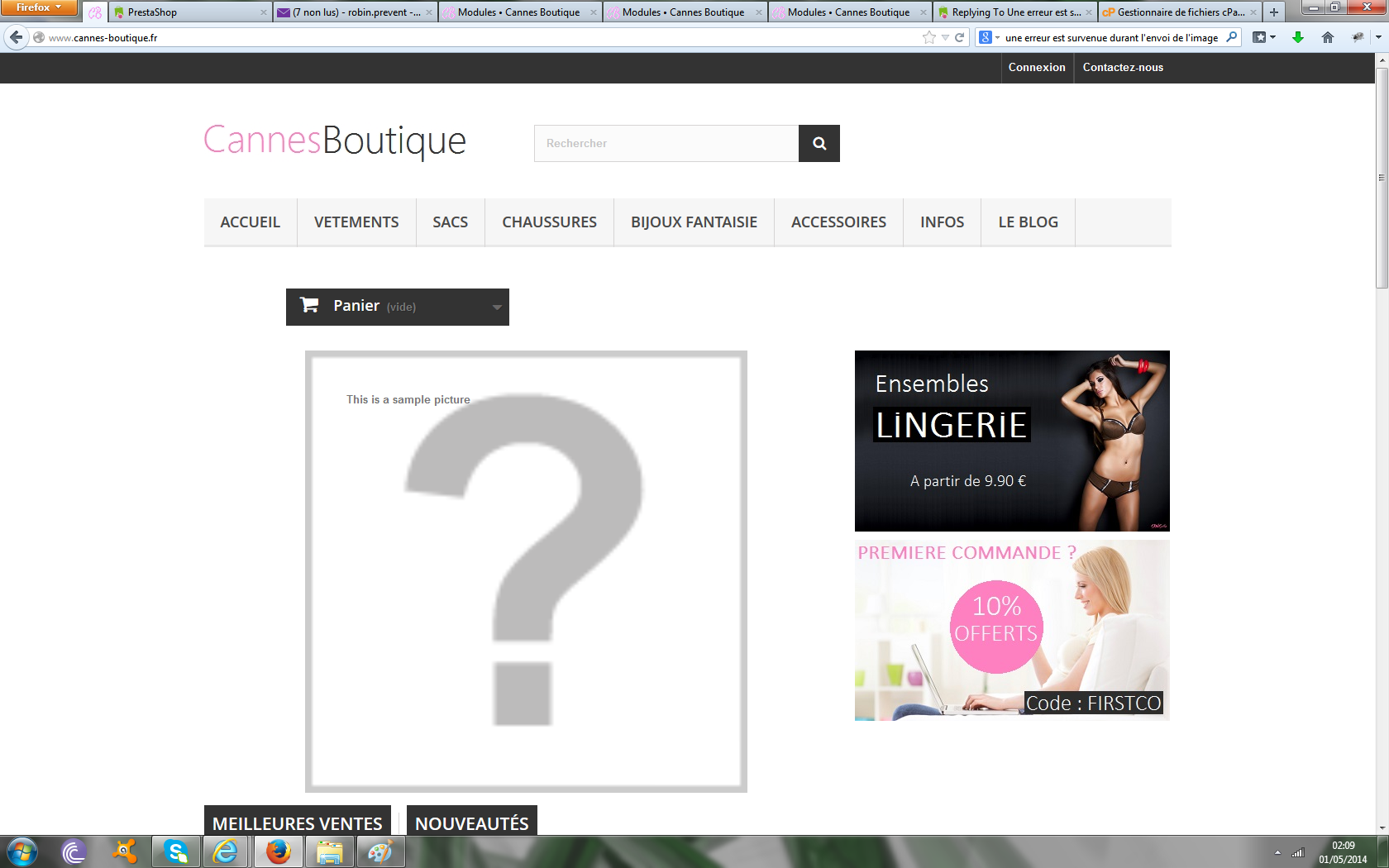Open the Ensembles Lingerie banner

[x=1012, y=441]
